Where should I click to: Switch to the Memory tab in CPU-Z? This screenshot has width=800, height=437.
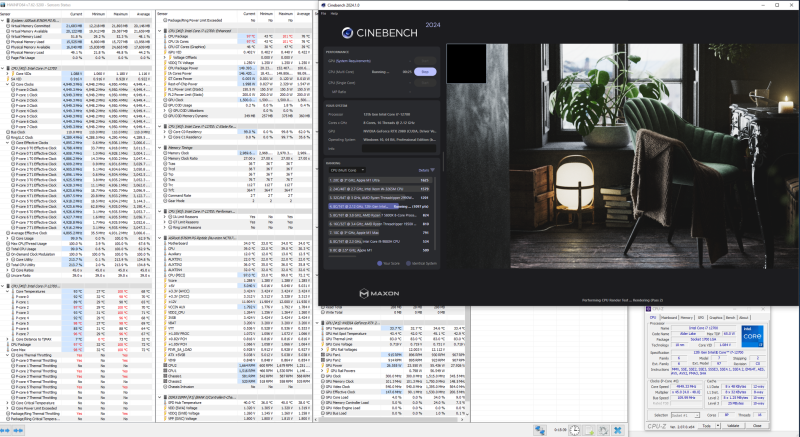(x=687, y=318)
